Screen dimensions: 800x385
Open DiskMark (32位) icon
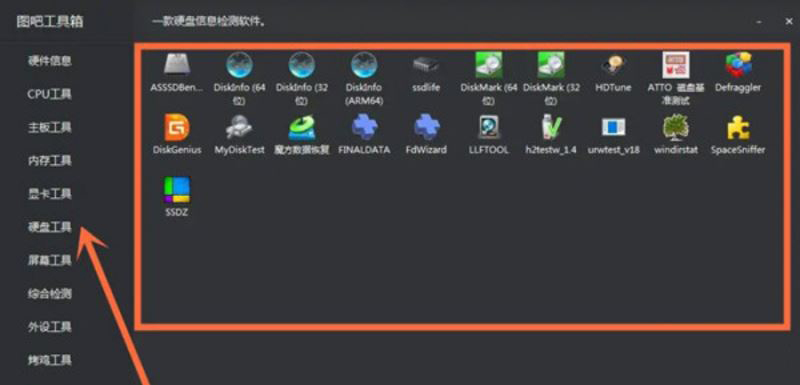(x=551, y=65)
